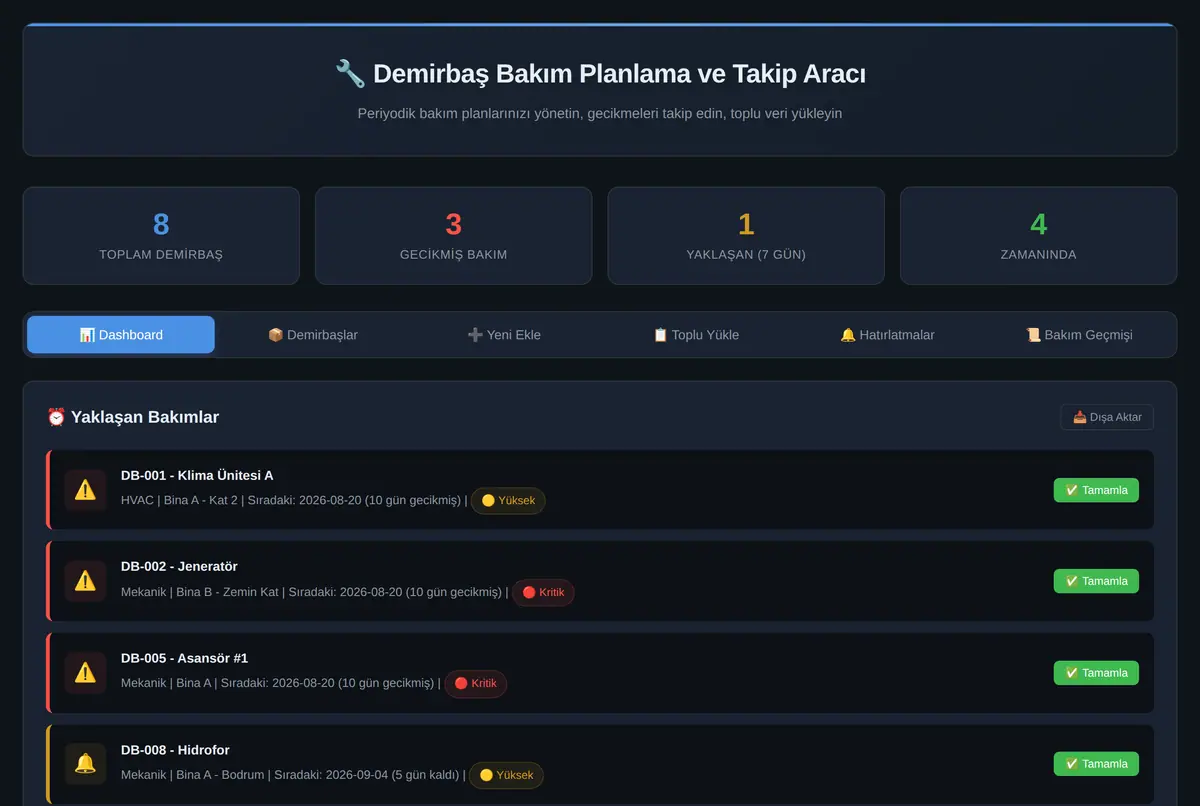The image size is (1200, 806).
Task: Click the DB-005 - Asansör #1 title
Action: [x=184, y=658]
